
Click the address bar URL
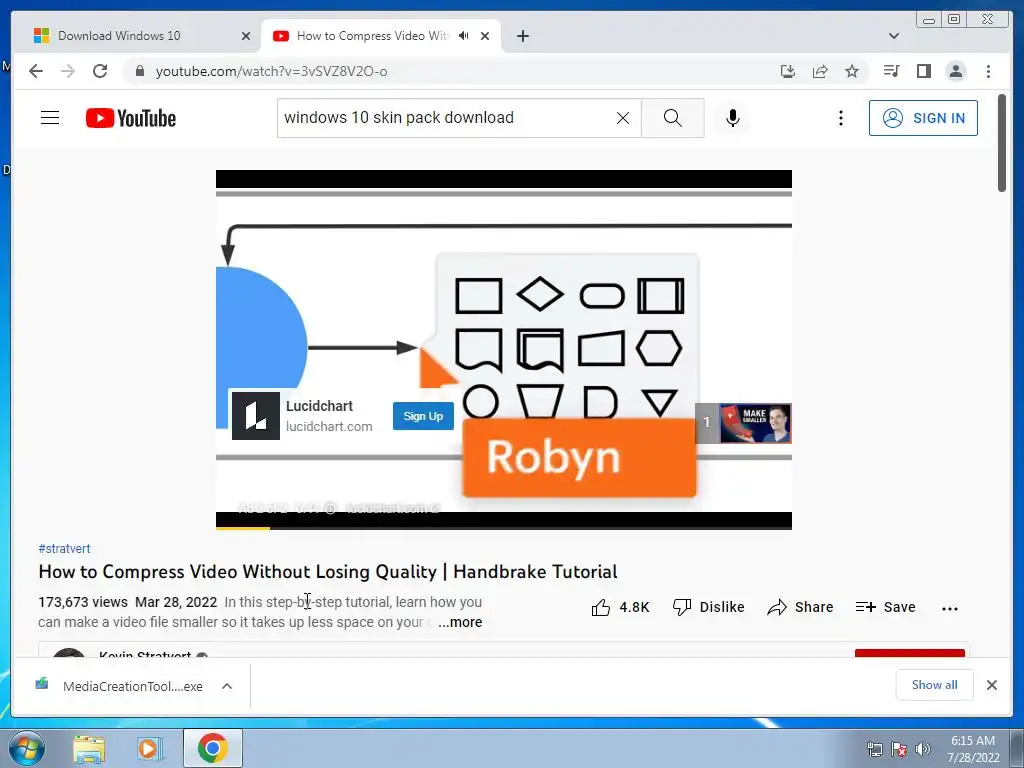click(x=271, y=71)
